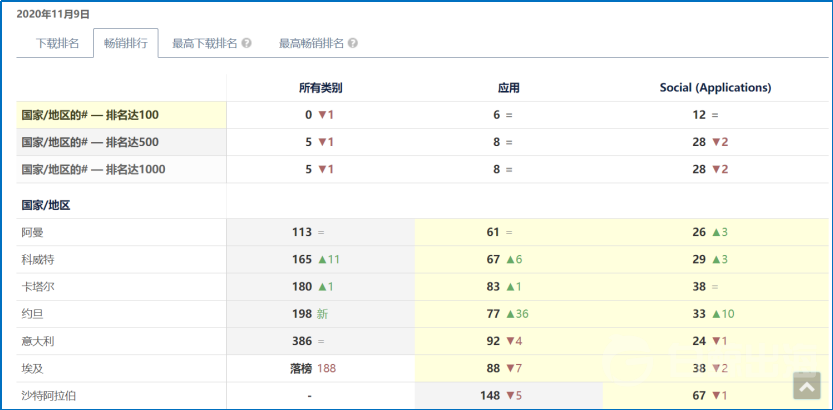Screen dimensions: 833x410
Task: Click help icon beside 最高下载排名
Action: 246,44
